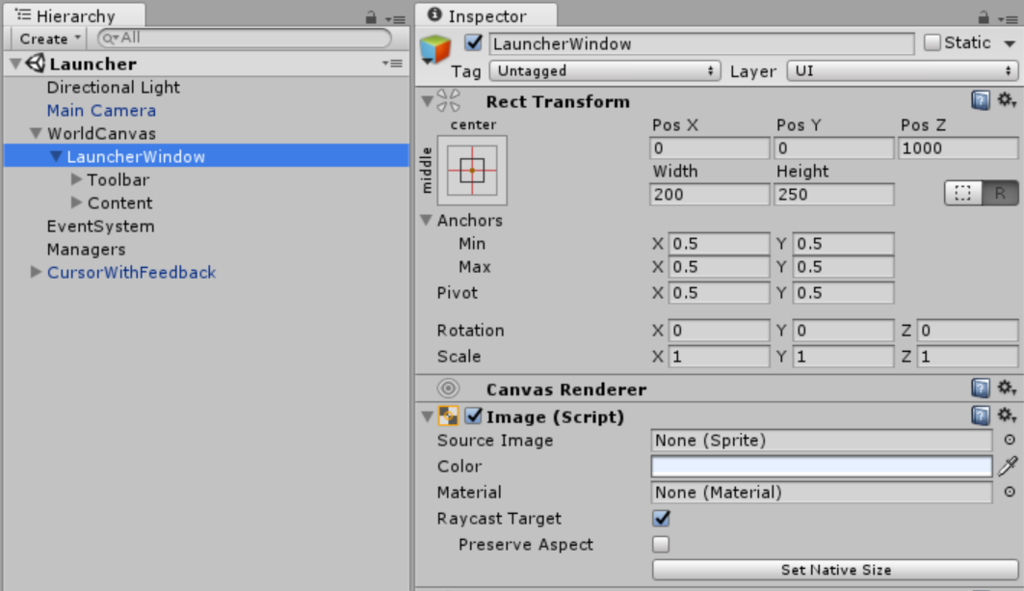Click the Scale Z field
The height and width of the screenshot is (591, 1024).
[967, 357]
